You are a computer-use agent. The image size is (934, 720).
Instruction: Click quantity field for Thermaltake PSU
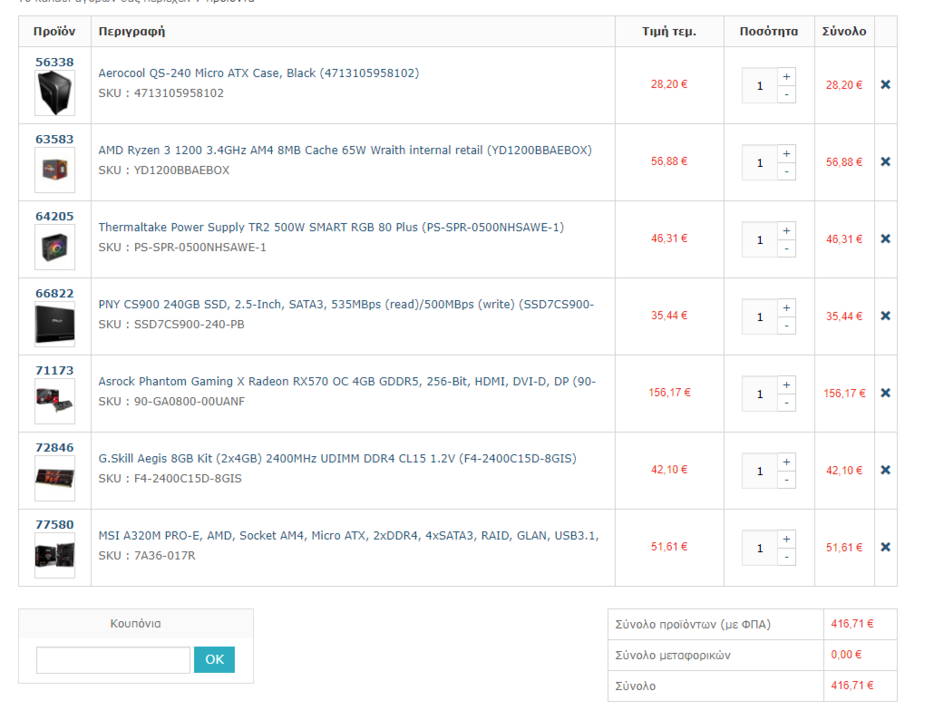click(759, 240)
